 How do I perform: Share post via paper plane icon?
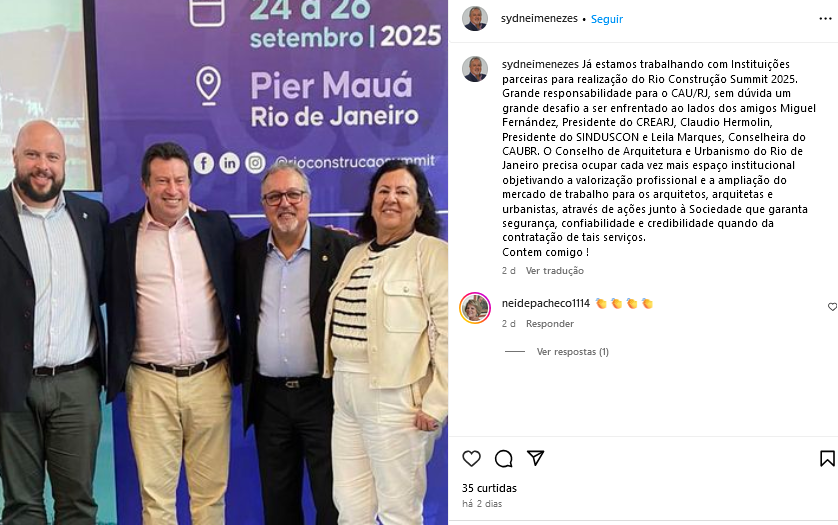(536, 458)
